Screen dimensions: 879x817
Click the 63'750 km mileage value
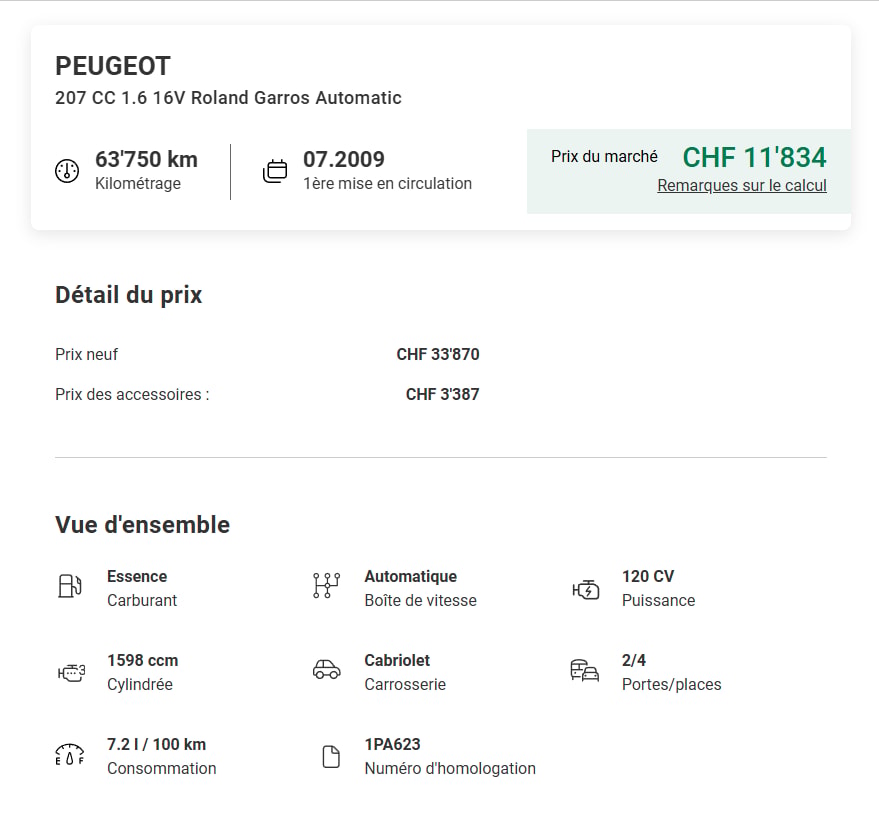(x=146, y=159)
